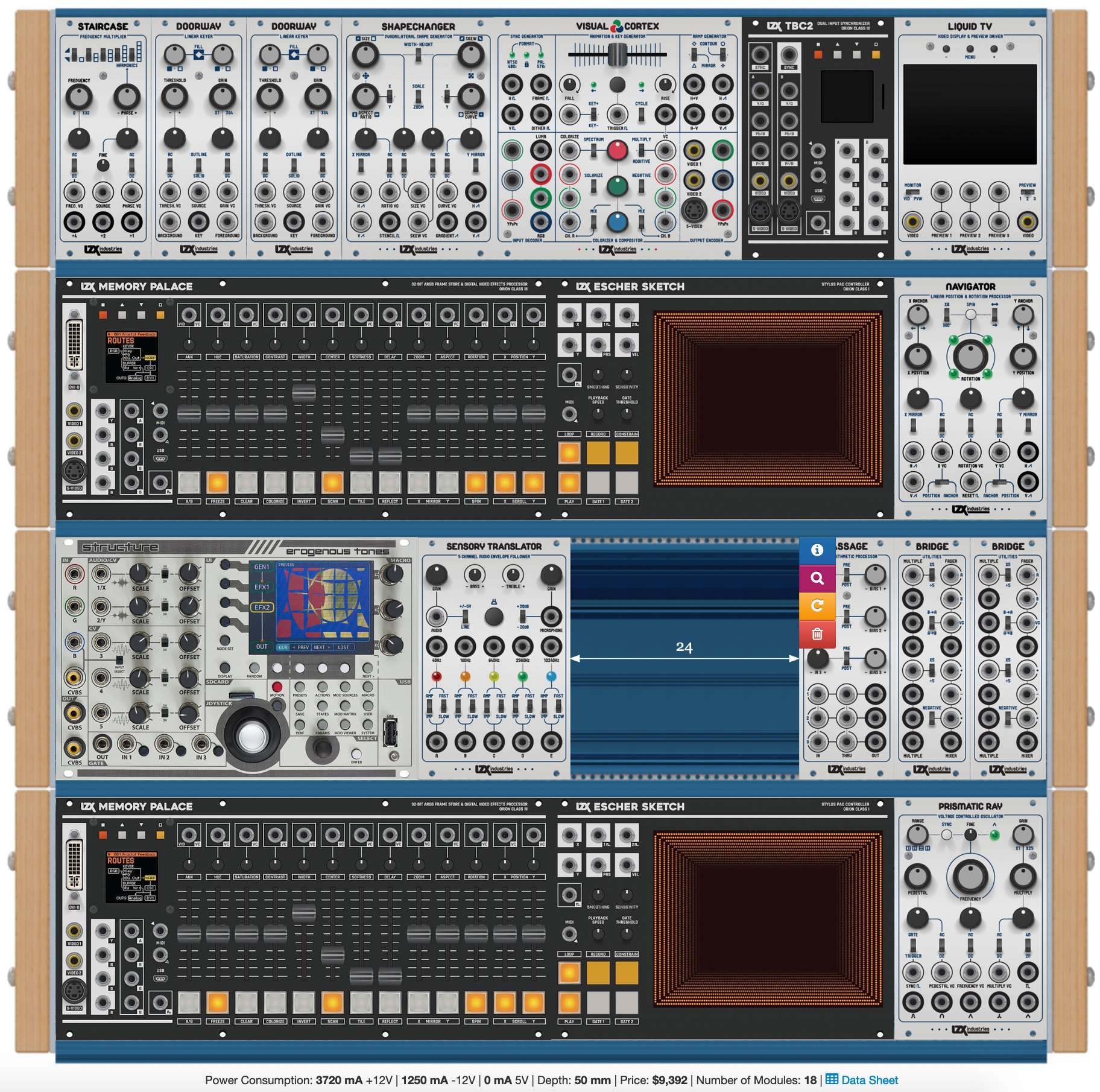Select the Escher Sketch module beside Navigator
Viewport: 1100px width, 1092px height.
(x=722, y=398)
